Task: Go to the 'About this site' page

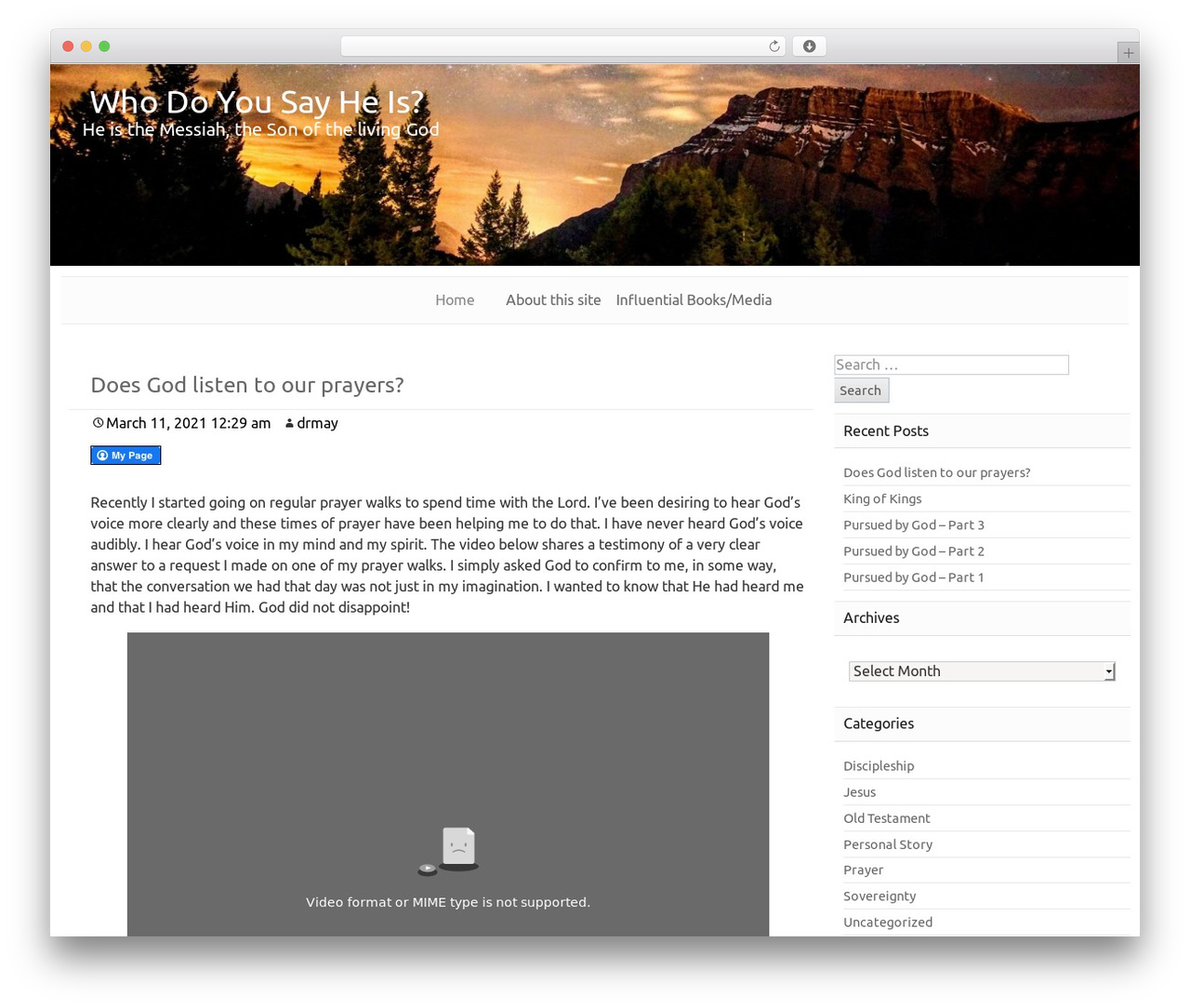Action: click(553, 300)
